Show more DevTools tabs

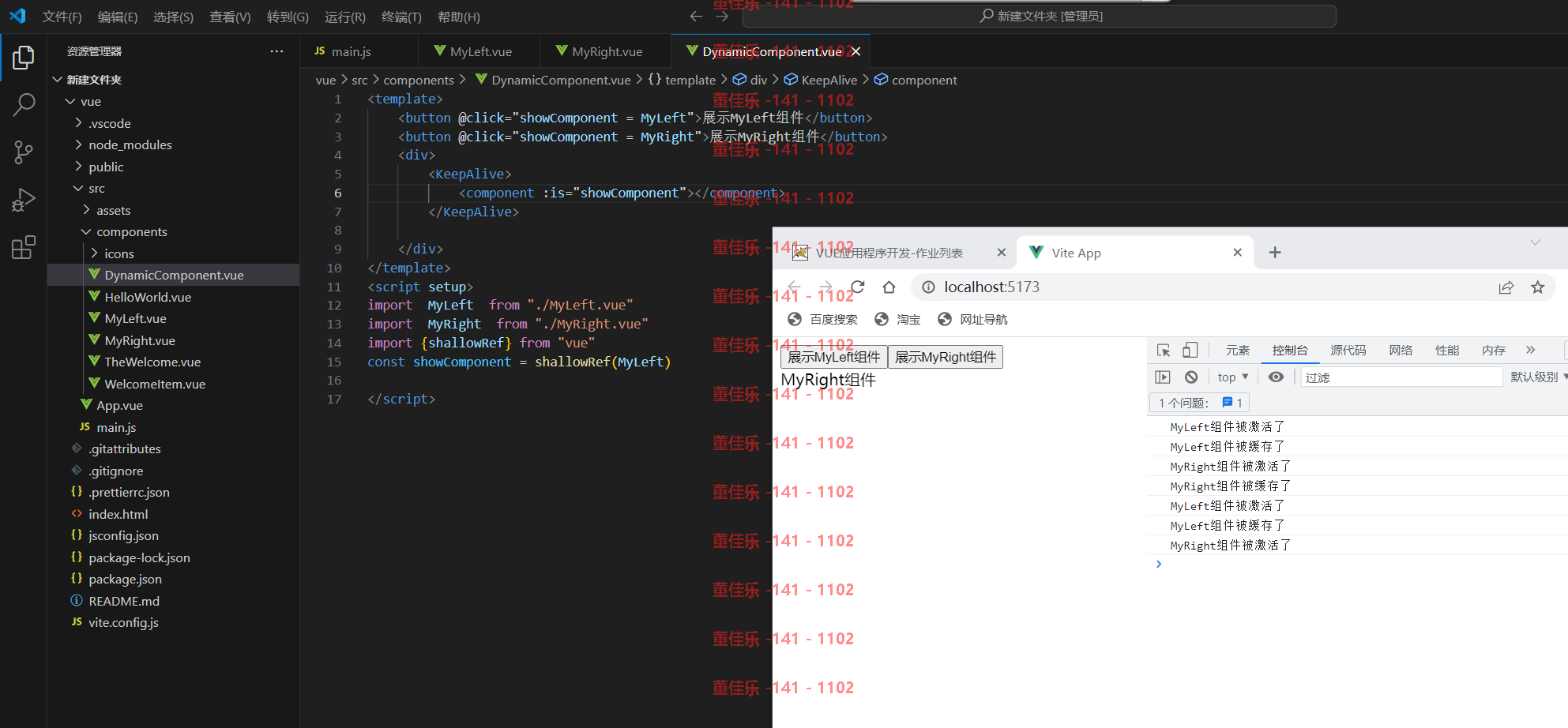(1530, 350)
